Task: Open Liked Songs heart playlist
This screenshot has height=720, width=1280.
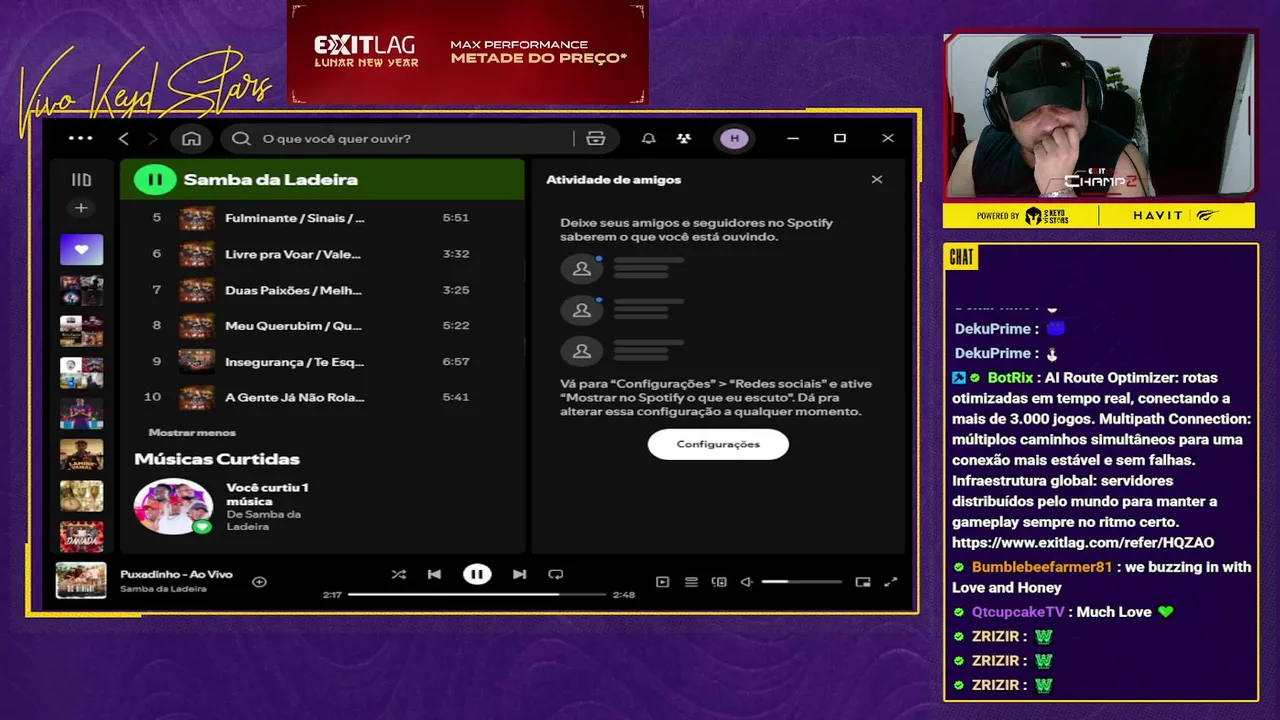Action: coord(81,249)
